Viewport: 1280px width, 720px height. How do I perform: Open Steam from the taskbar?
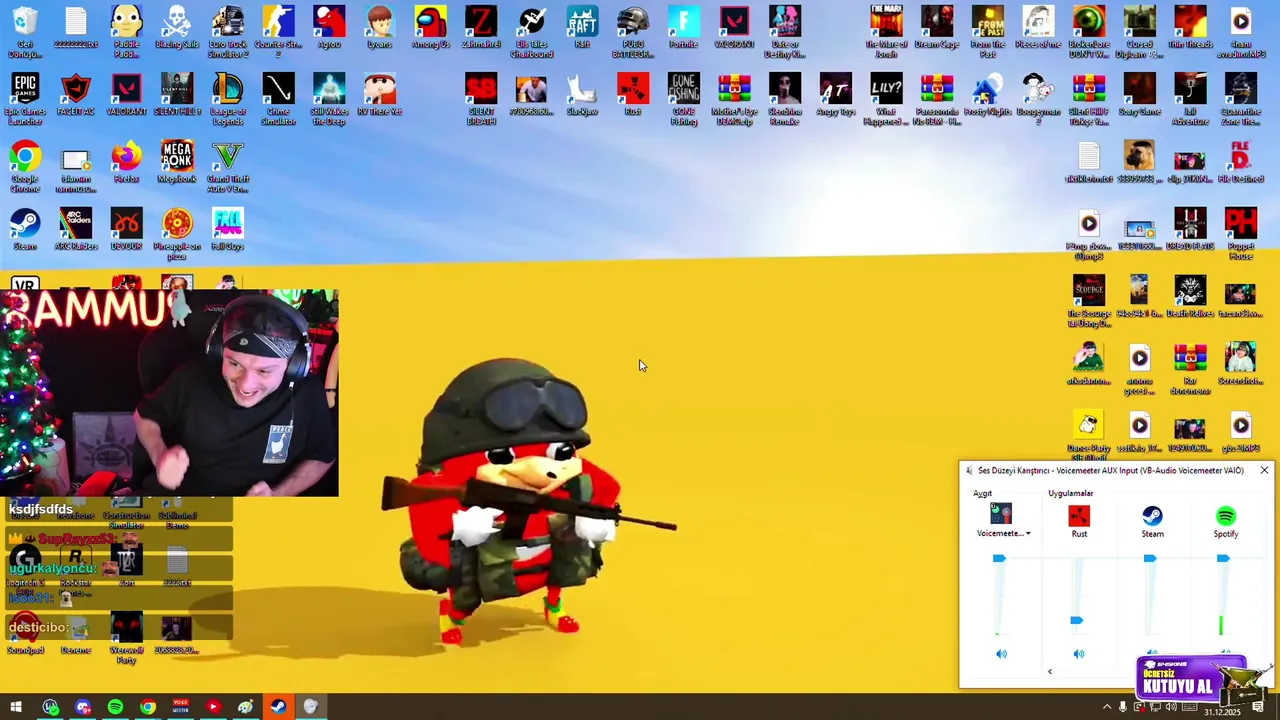tap(278, 707)
